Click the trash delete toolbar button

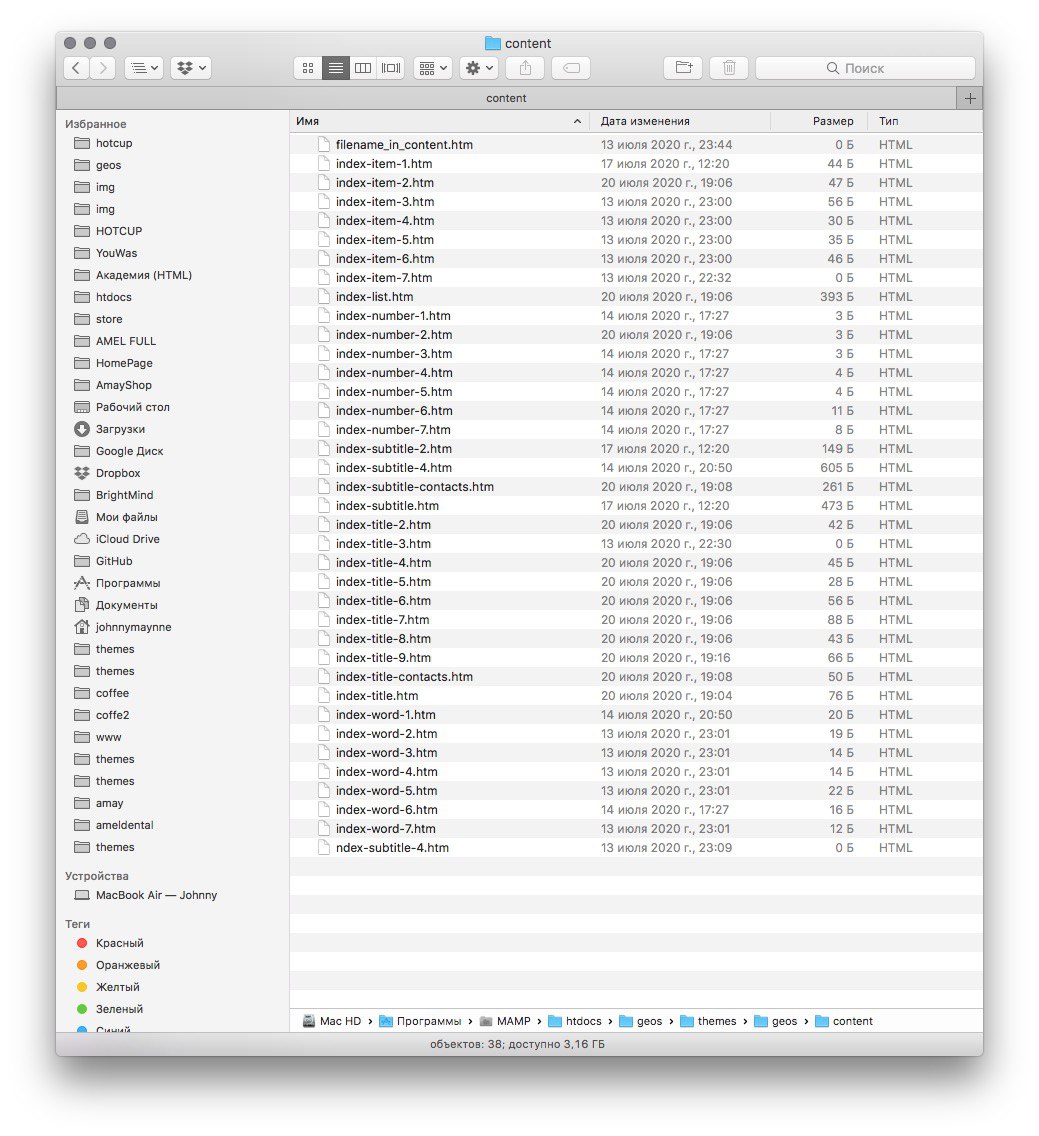point(729,68)
